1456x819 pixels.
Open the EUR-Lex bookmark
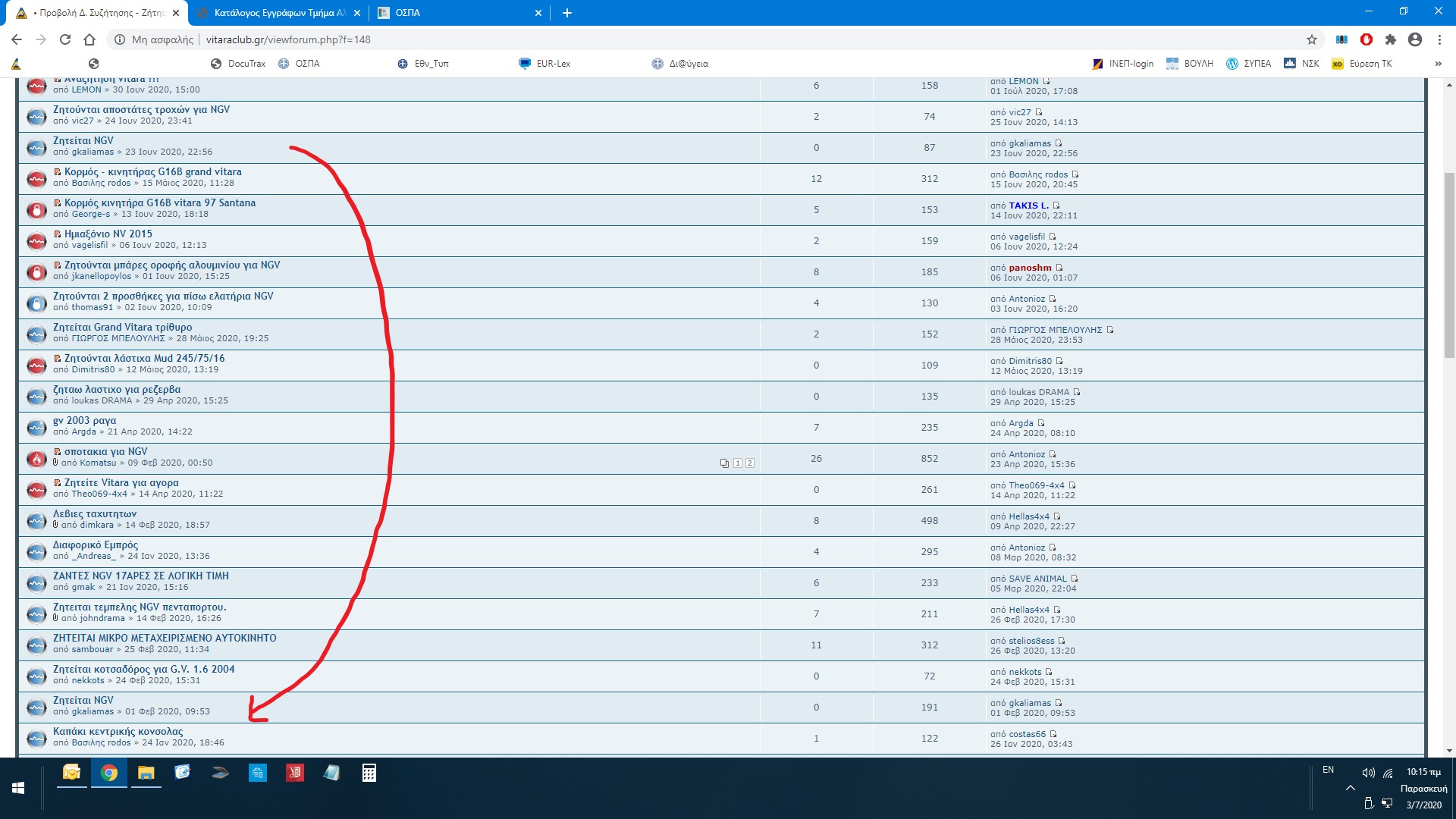(544, 64)
